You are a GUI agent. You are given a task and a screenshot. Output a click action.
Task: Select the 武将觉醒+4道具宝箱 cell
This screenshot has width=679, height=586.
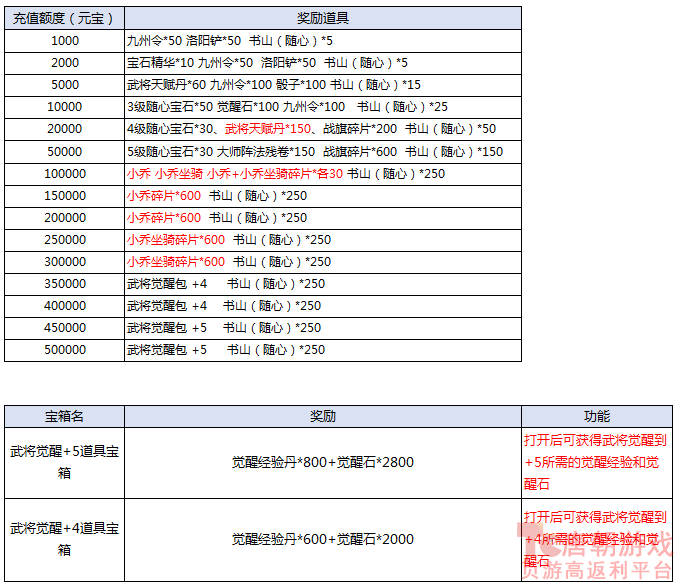(64, 540)
